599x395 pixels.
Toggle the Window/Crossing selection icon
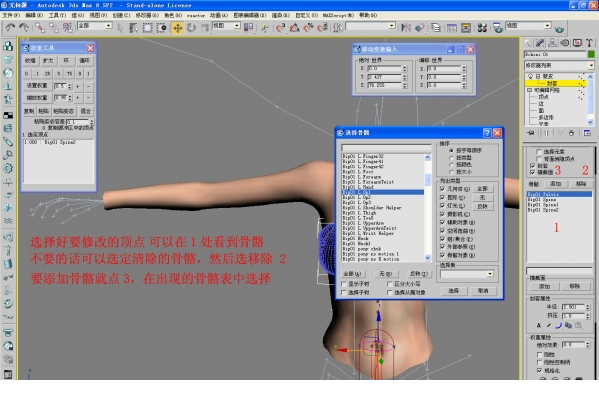(162, 28)
